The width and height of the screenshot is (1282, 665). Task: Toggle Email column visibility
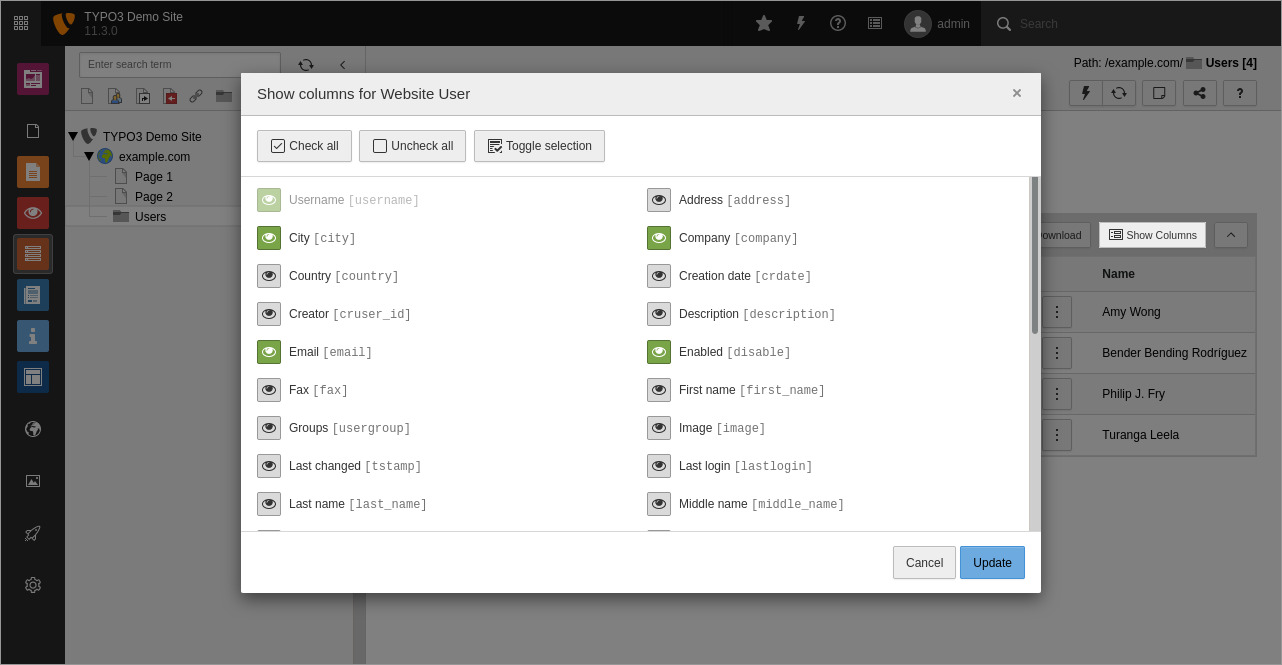tap(269, 351)
